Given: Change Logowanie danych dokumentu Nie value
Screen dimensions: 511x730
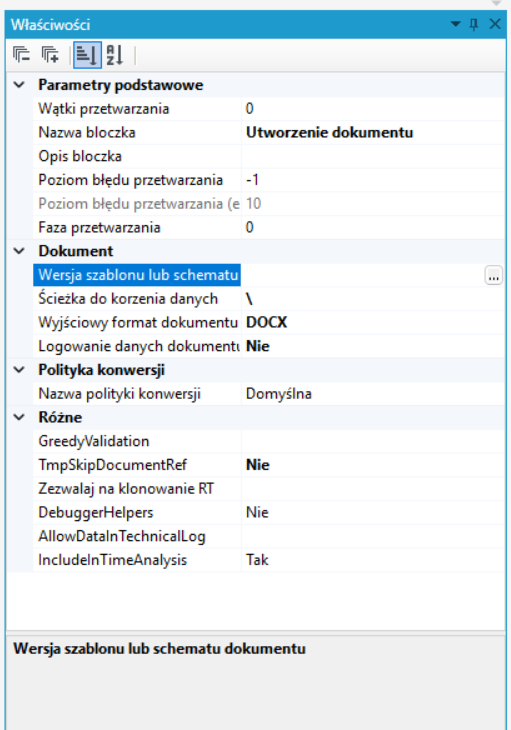Looking at the screenshot, I should click(x=373, y=346).
